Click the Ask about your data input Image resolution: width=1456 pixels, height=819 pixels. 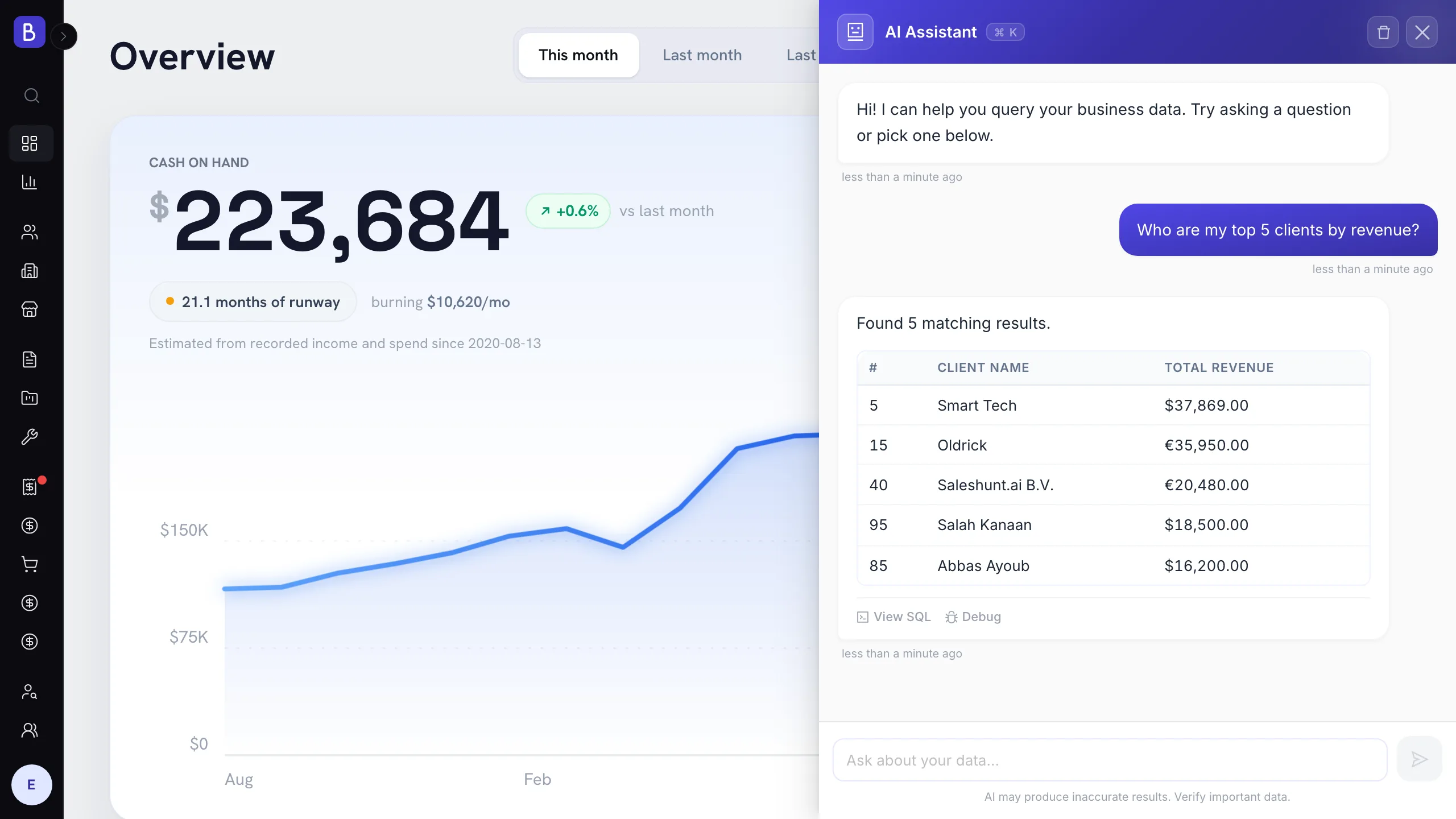click(1110, 760)
